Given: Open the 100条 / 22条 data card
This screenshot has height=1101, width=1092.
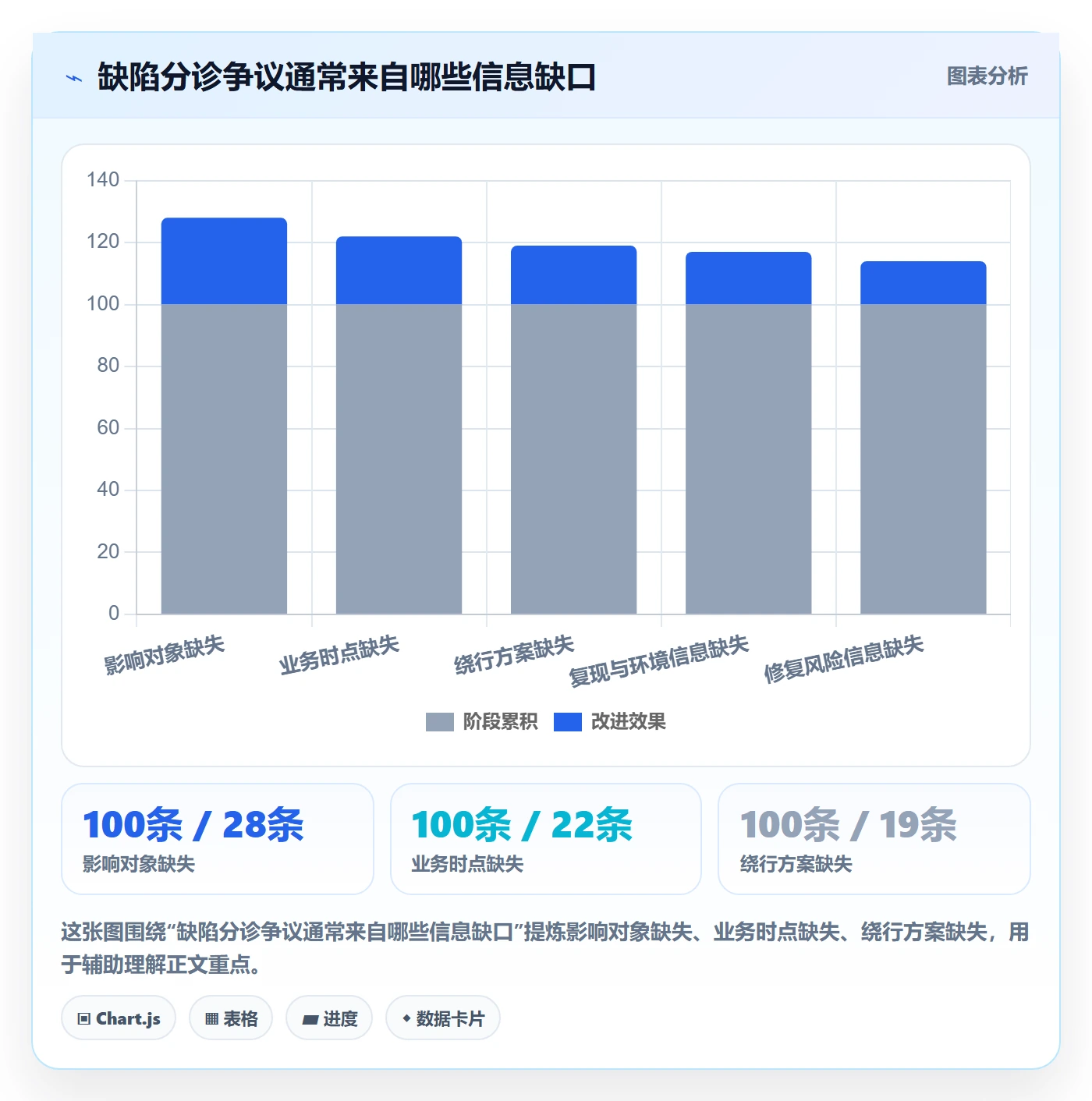Looking at the screenshot, I should [x=546, y=839].
